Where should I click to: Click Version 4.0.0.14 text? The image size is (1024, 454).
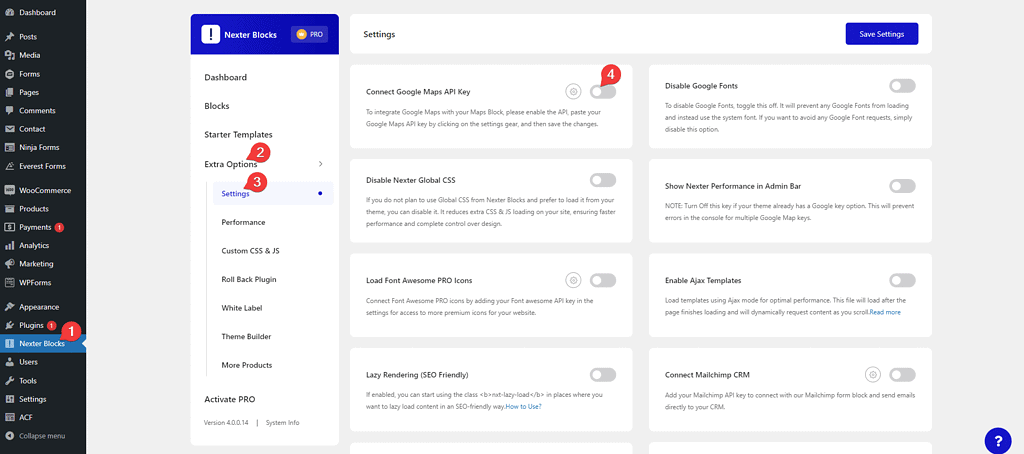coord(227,423)
